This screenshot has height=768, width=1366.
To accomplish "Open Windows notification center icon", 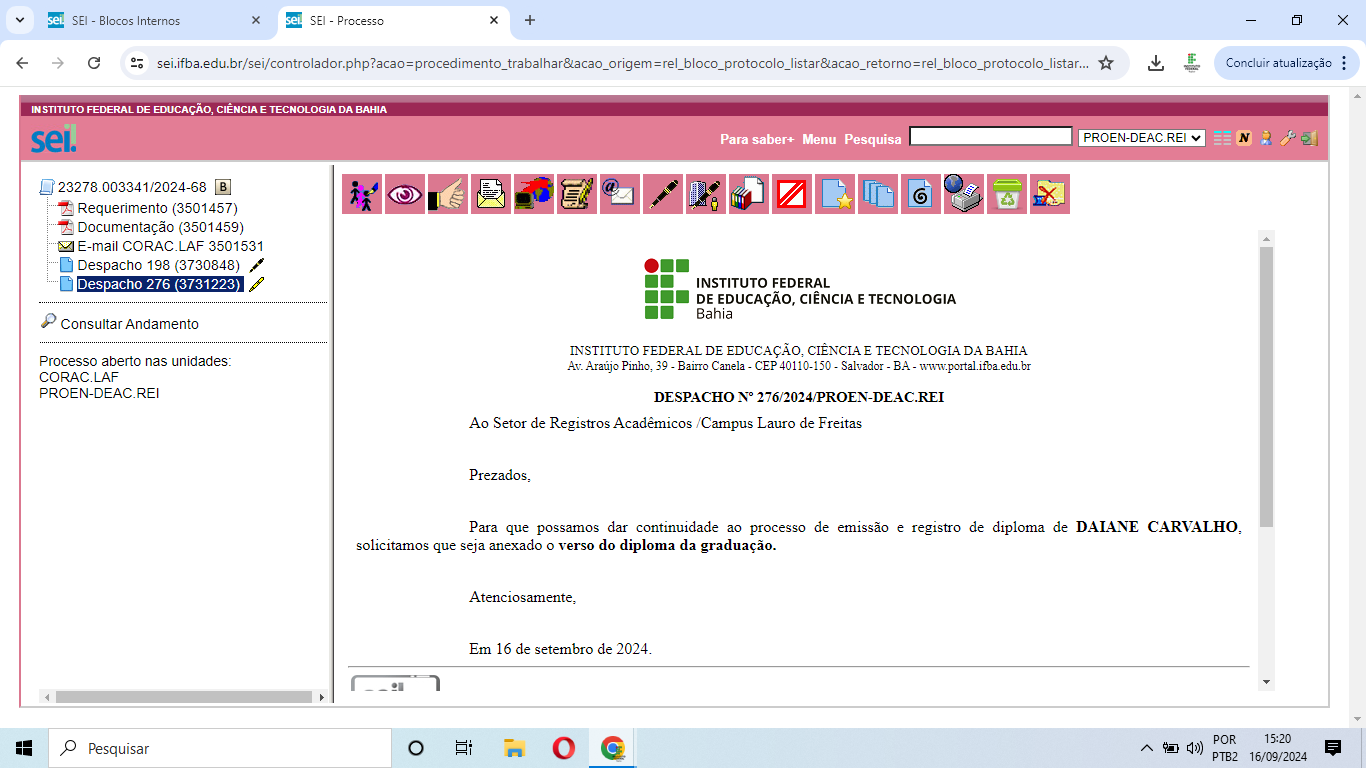I will coord(1332,748).
